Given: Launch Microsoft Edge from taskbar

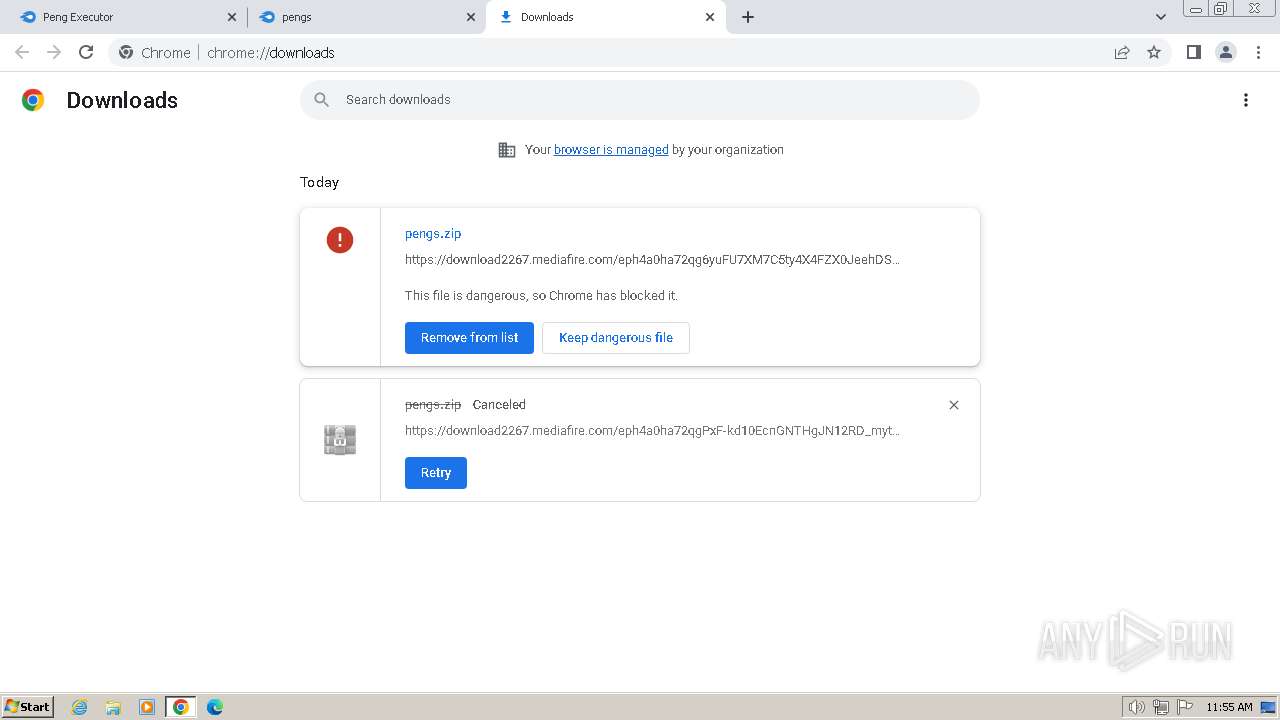Looking at the screenshot, I should 215,707.
